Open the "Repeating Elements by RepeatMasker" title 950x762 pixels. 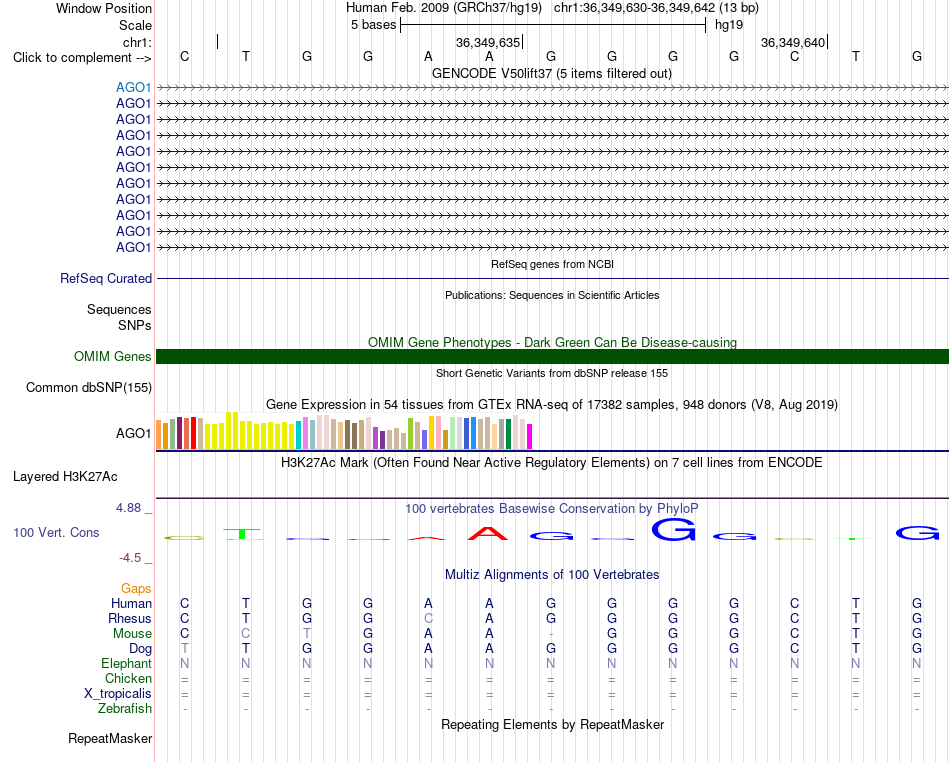pos(552,724)
